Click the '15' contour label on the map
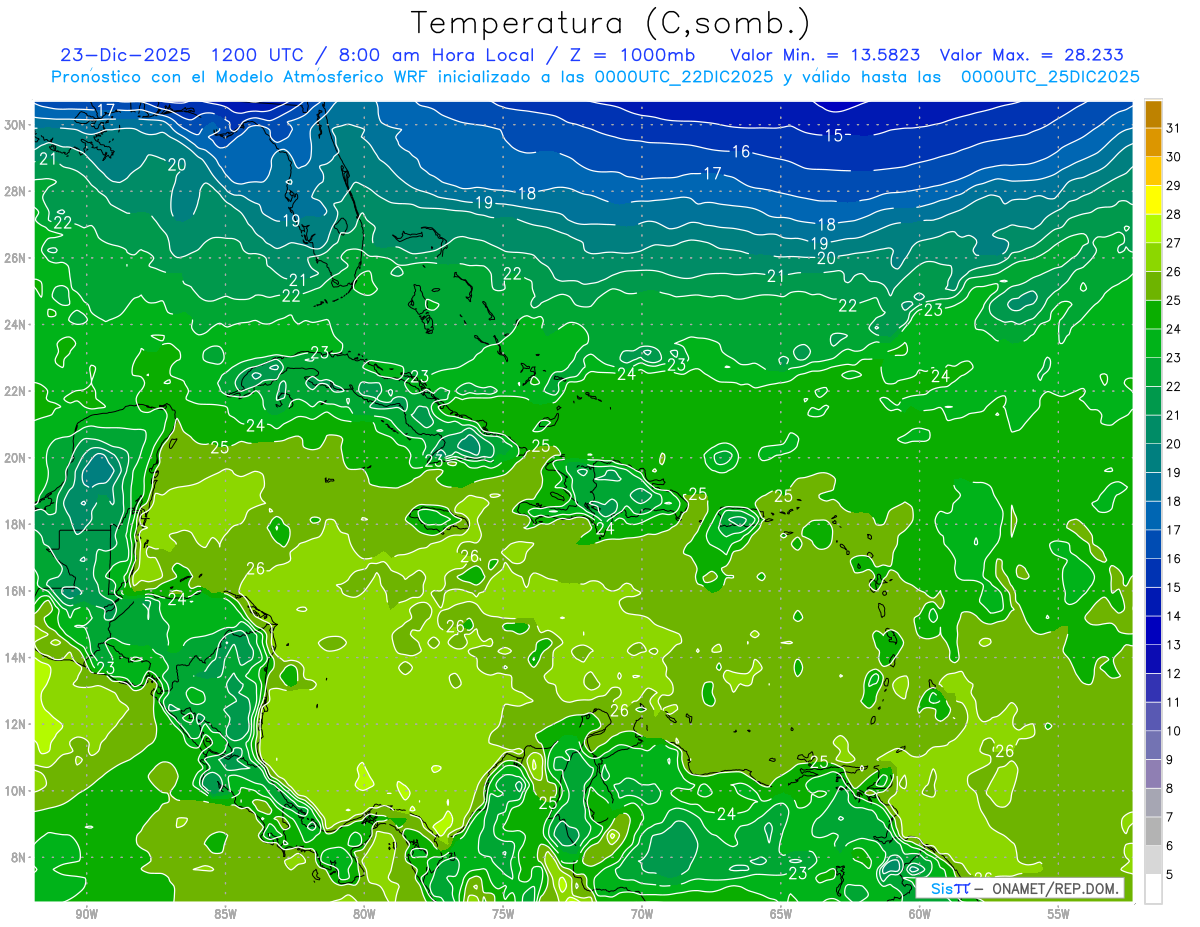This screenshot has width=1200, height=927. (x=833, y=135)
